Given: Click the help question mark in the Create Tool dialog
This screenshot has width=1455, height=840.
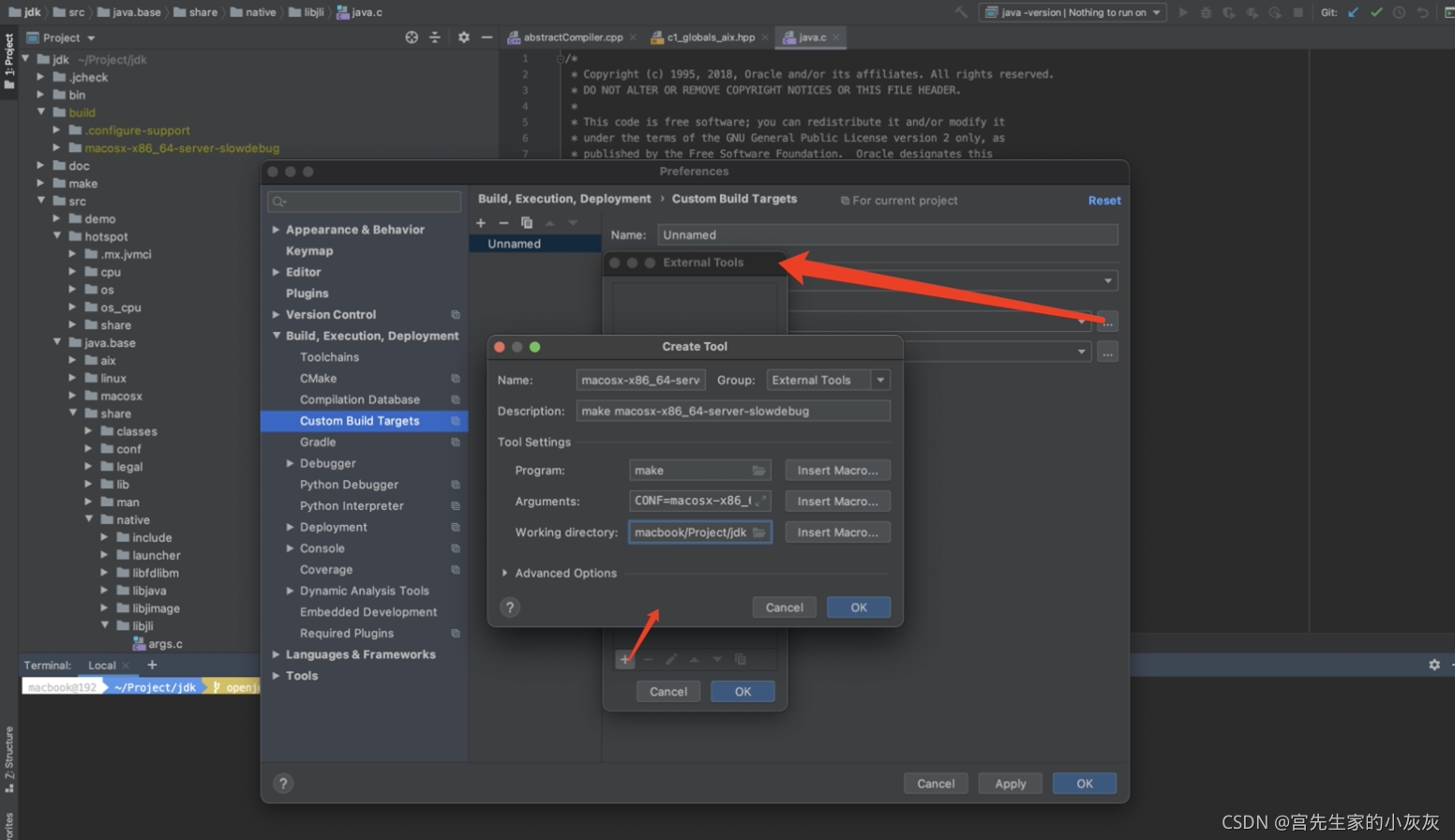Looking at the screenshot, I should pyautogui.click(x=510, y=607).
